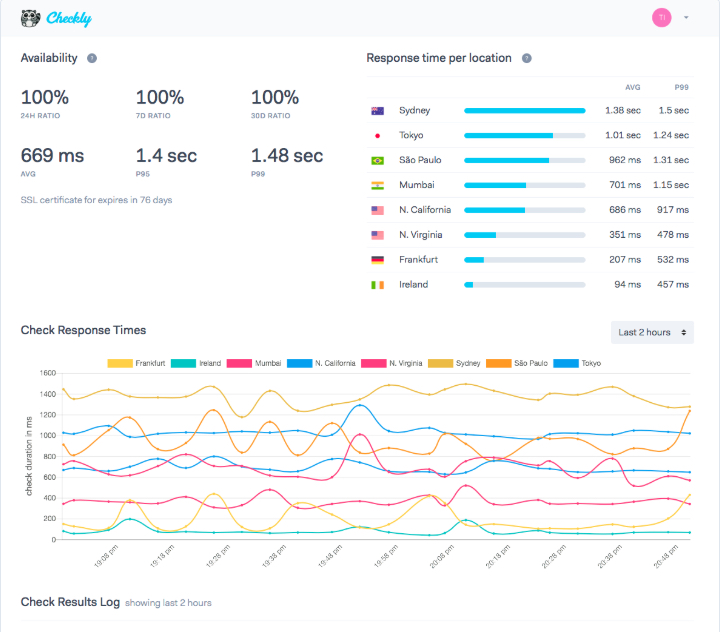Click Sydney's 1.38 sec average value
This screenshot has height=632, width=720.
(623, 111)
